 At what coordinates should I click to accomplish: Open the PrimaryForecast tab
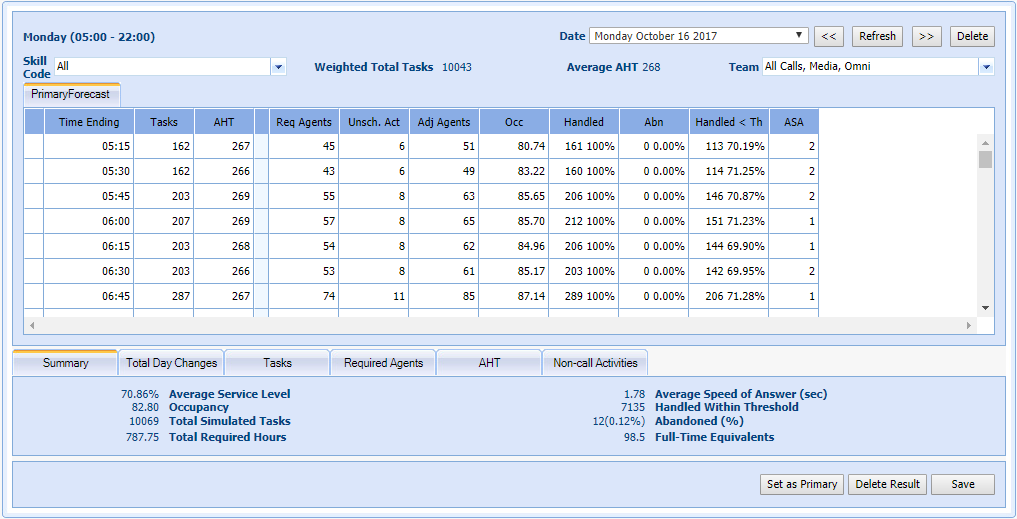[x=70, y=94]
